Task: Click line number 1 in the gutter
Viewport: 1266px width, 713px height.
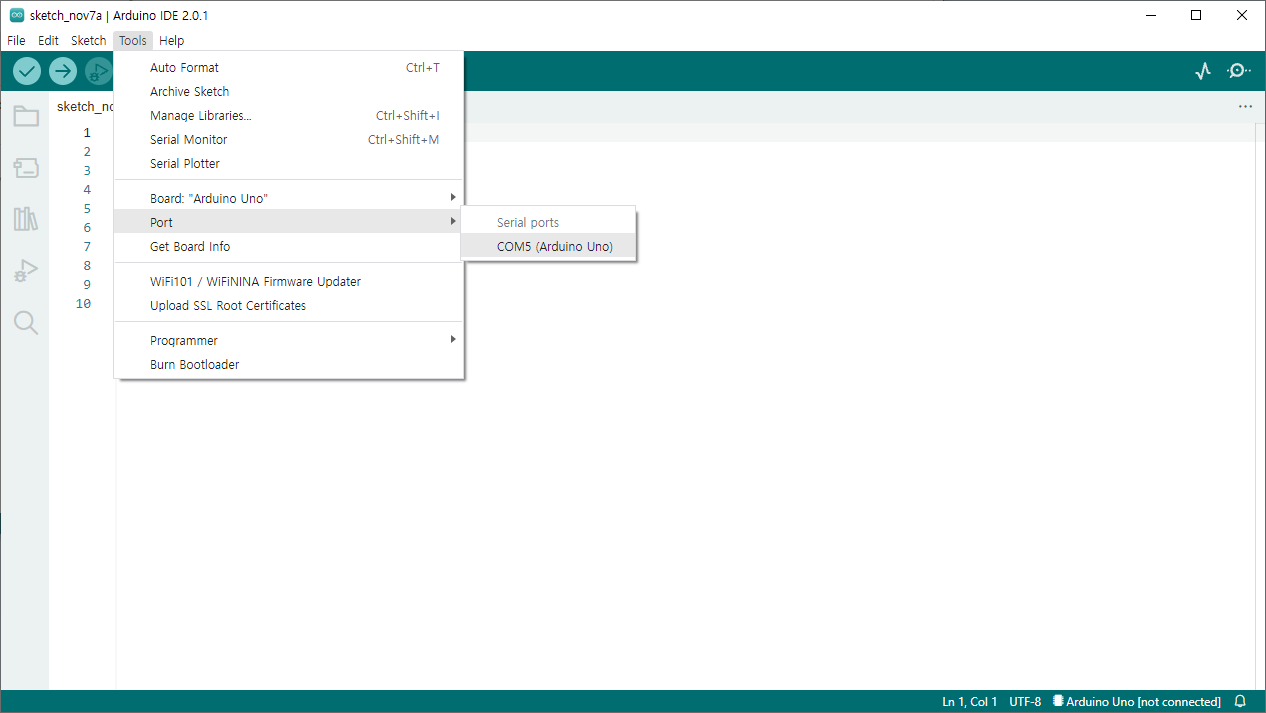Action: point(87,133)
